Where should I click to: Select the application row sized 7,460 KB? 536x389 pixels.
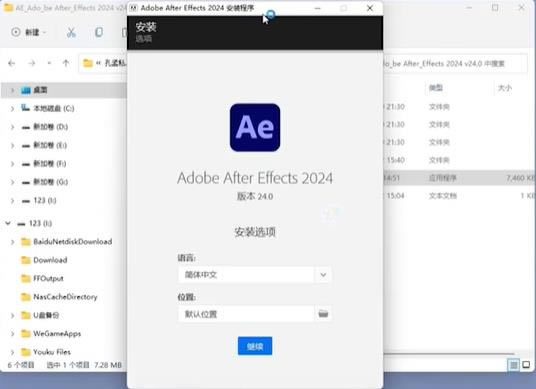click(x=459, y=178)
